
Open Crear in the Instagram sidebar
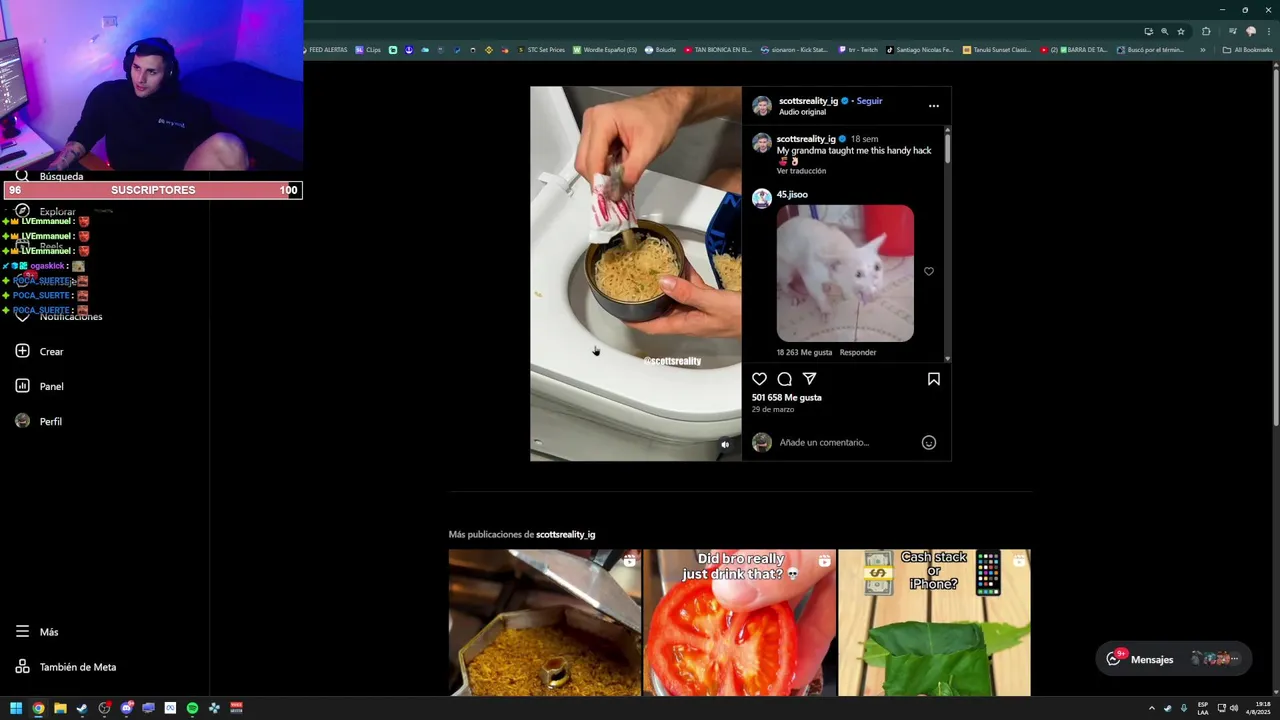[40, 351]
